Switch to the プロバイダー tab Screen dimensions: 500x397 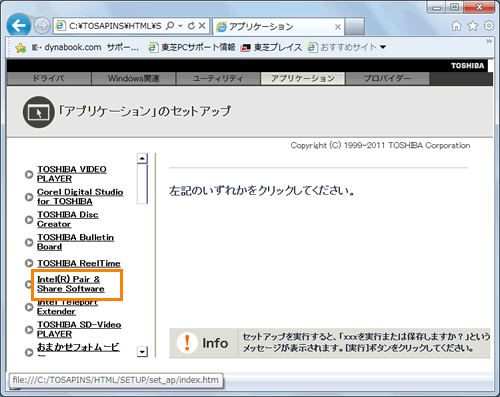(x=387, y=79)
